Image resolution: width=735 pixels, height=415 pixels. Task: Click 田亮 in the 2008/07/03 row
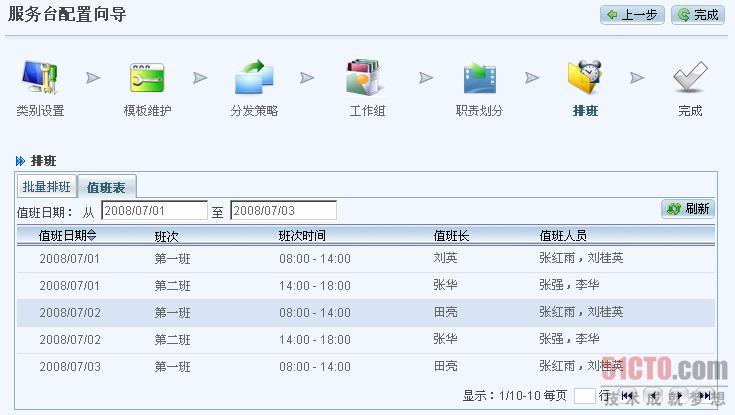(445, 366)
